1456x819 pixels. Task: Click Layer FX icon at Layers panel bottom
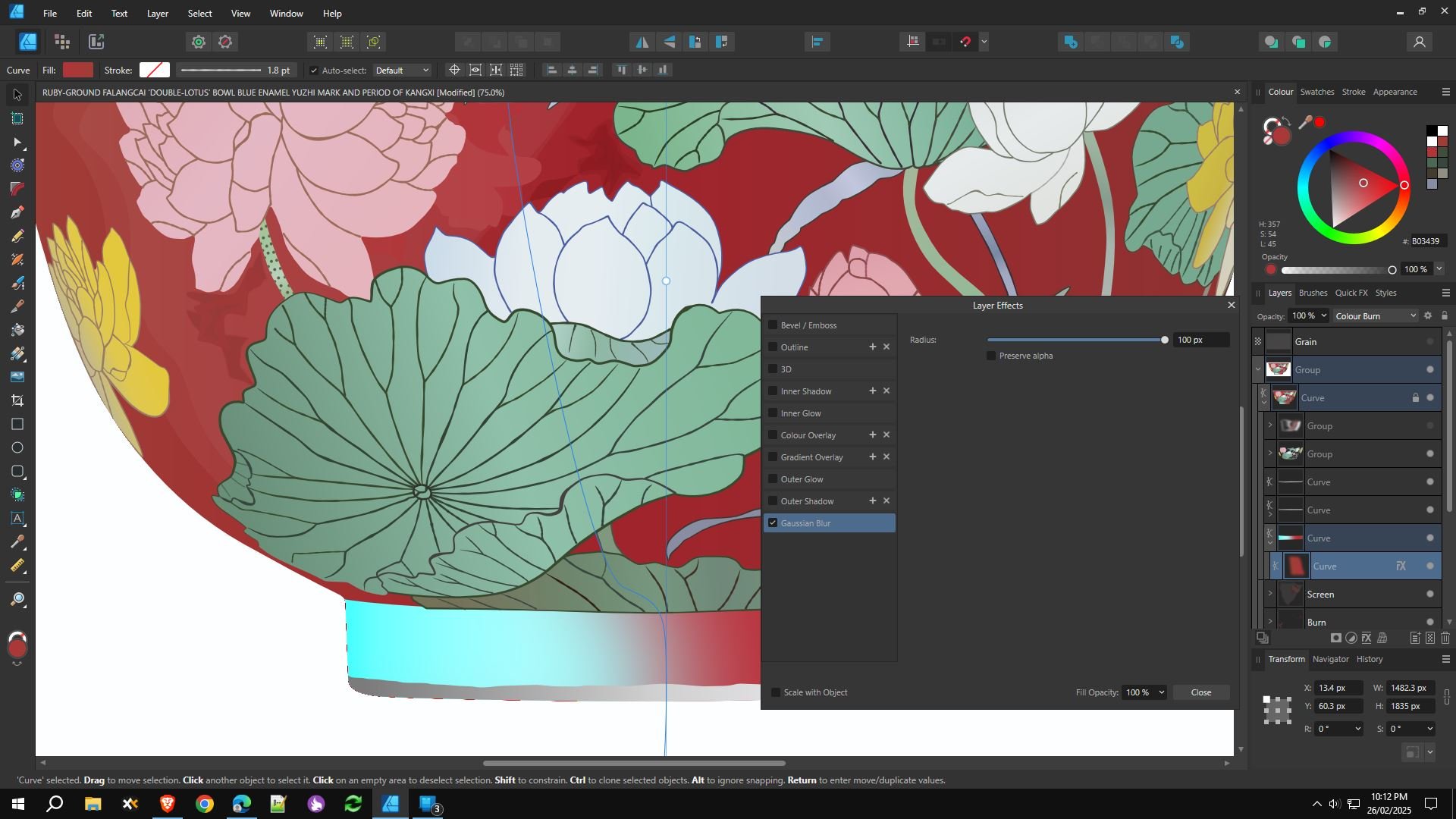(x=1367, y=638)
